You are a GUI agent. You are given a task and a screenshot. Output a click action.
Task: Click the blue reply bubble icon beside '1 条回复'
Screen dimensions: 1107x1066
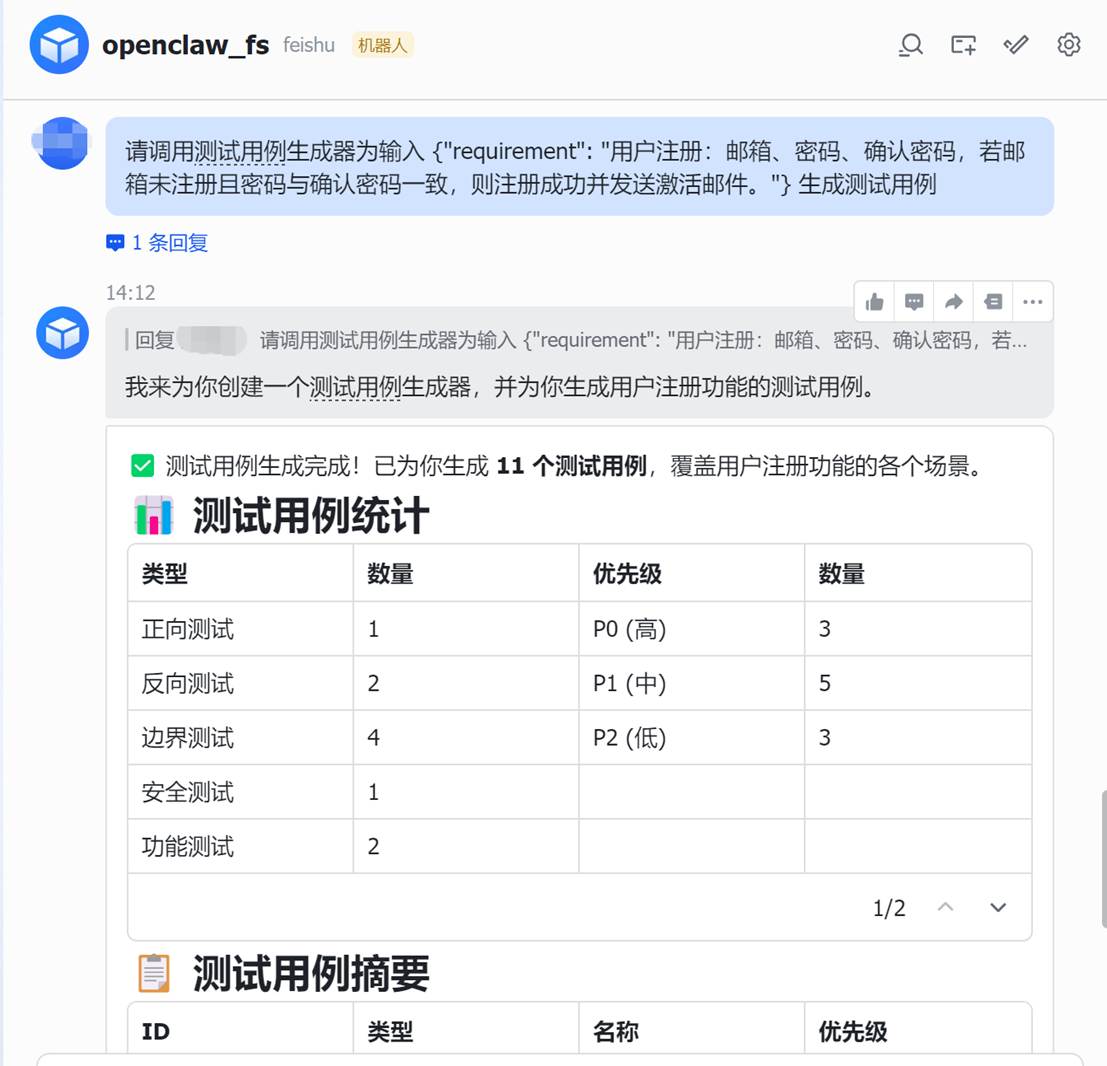(115, 244)
